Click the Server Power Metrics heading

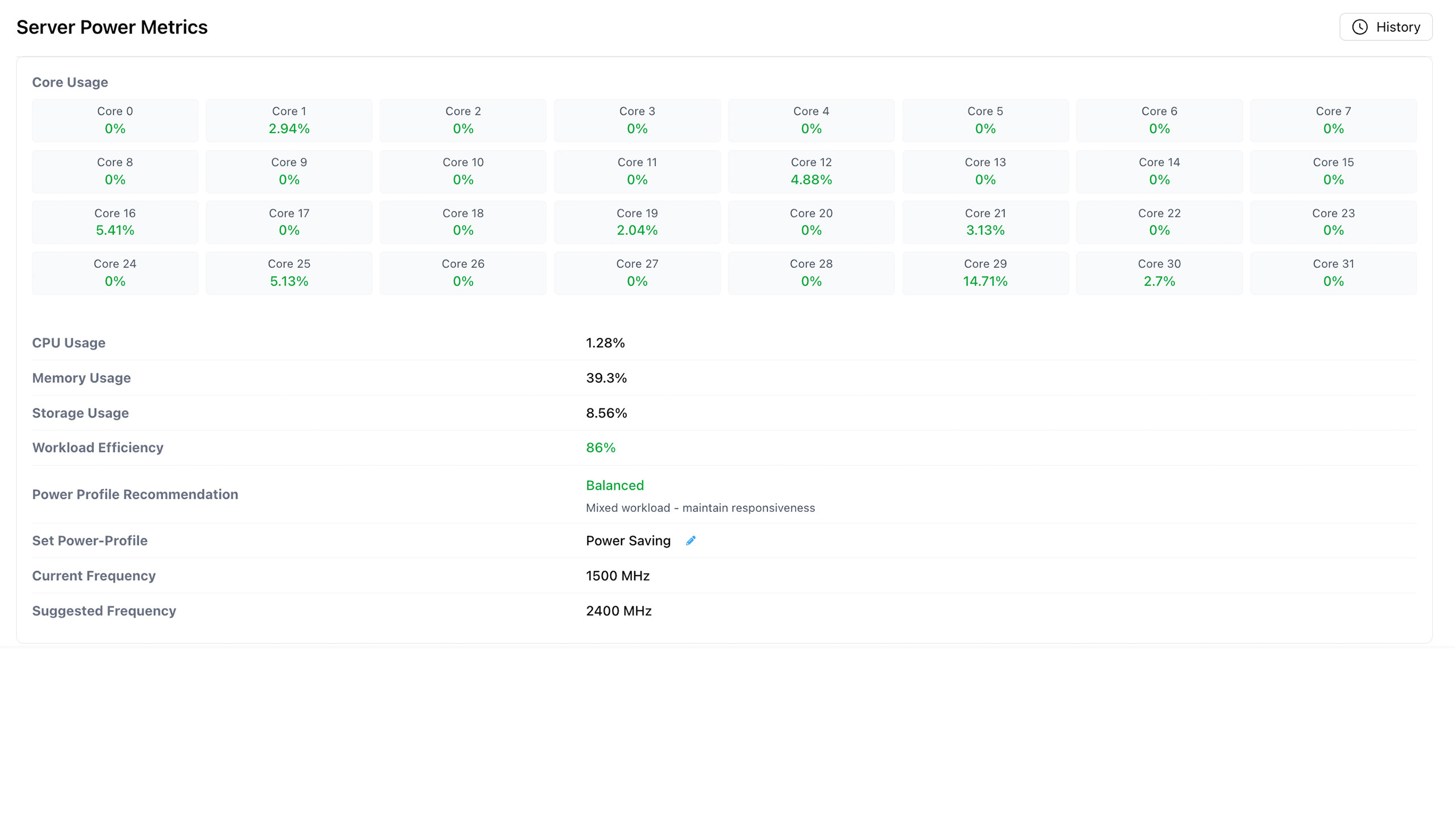click(x=112, y=27)
